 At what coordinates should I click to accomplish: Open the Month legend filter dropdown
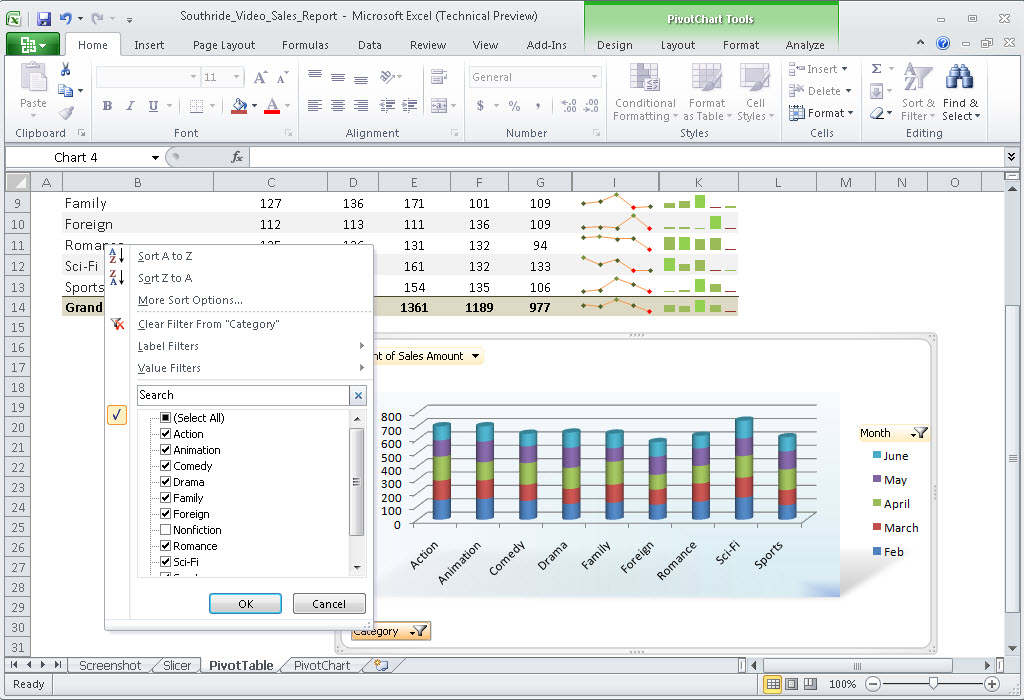920,432
